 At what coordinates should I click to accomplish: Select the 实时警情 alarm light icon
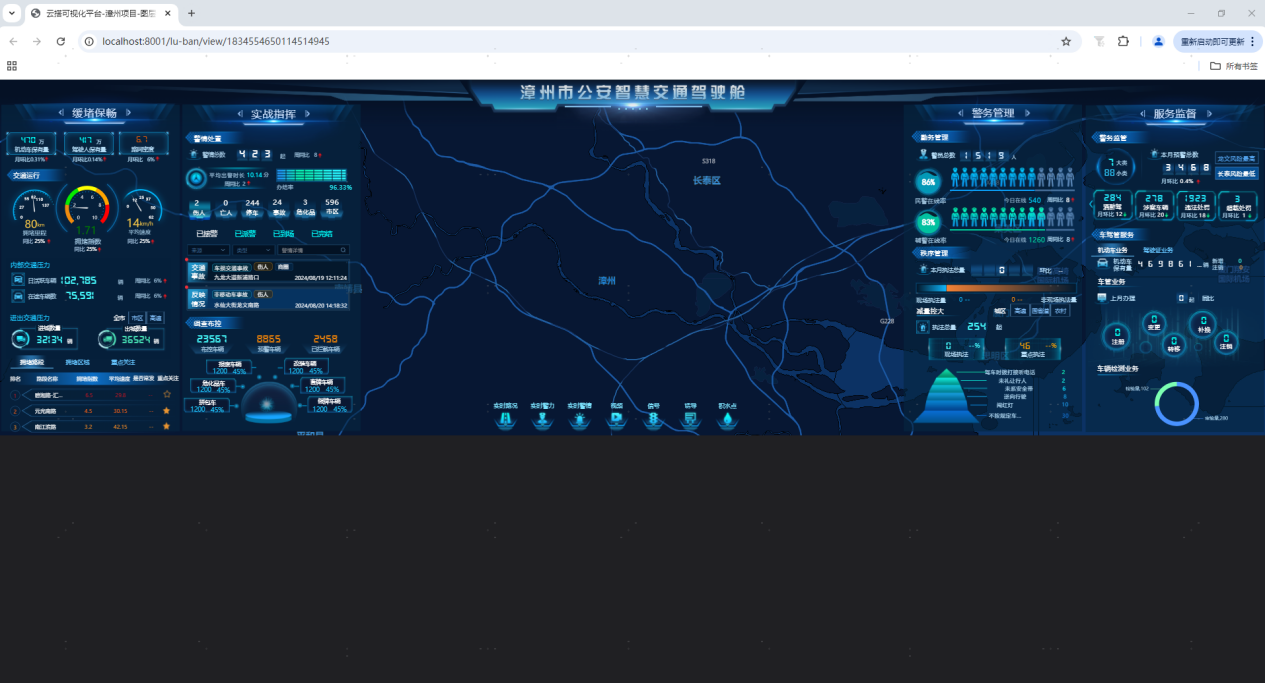[x=580, y=421]
